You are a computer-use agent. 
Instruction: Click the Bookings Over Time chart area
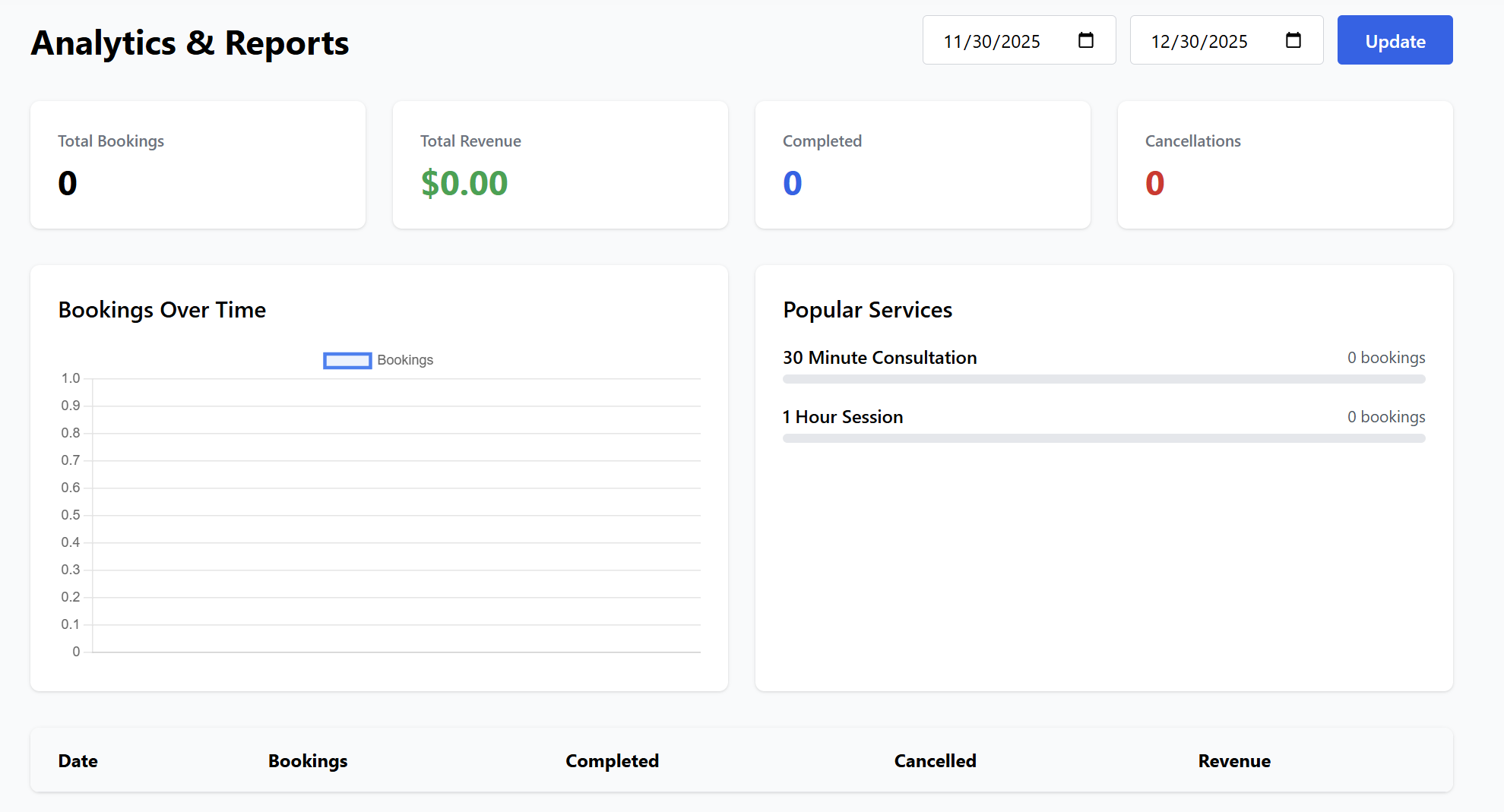coord(395,515)
